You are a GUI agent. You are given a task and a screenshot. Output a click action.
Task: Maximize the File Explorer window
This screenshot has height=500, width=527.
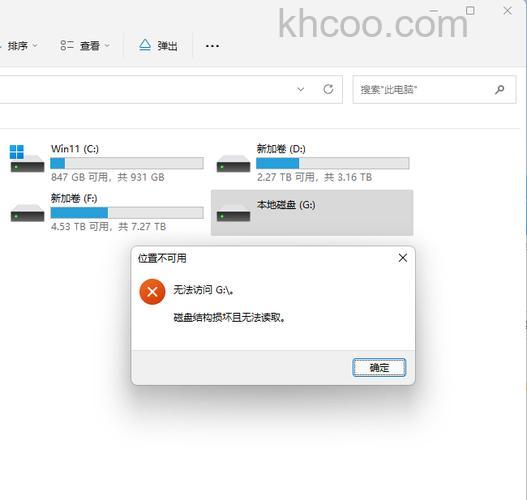click(470, 11)
